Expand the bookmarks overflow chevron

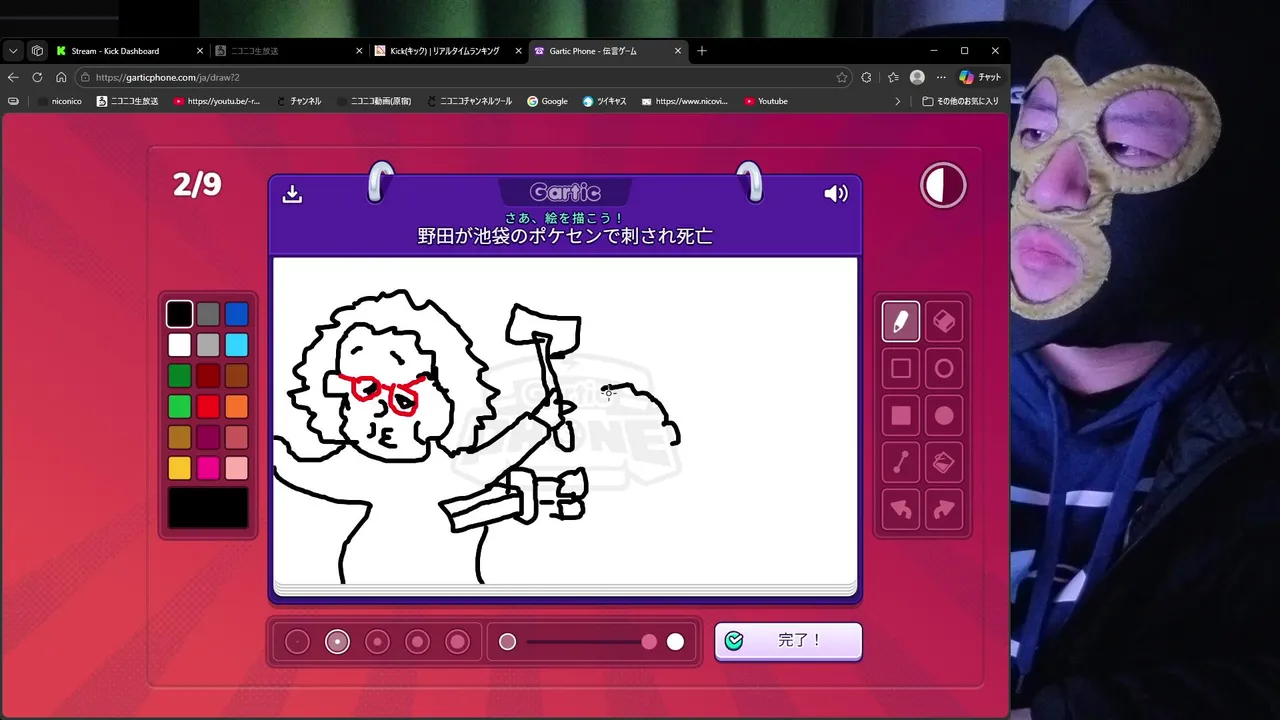coord(897,101)
